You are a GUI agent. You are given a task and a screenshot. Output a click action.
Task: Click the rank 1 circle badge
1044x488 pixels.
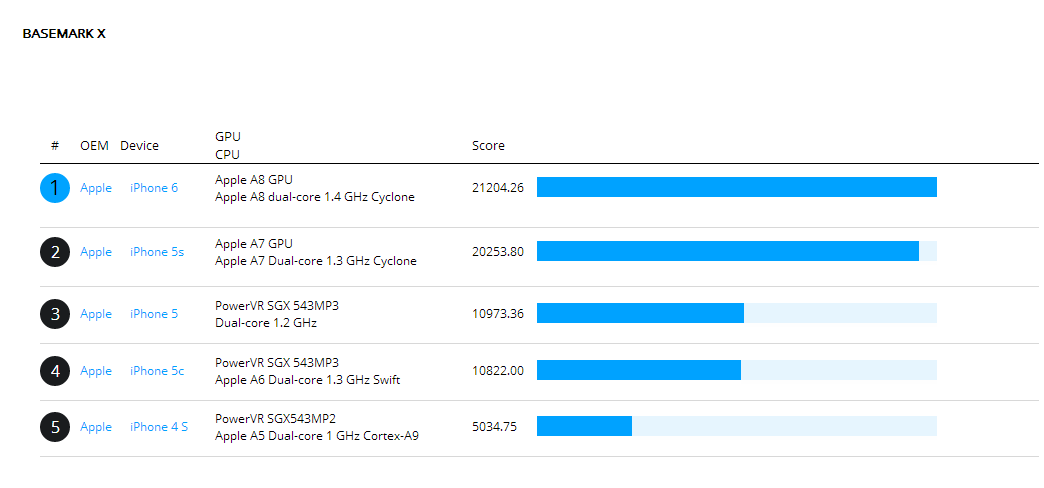click(55, 188)
